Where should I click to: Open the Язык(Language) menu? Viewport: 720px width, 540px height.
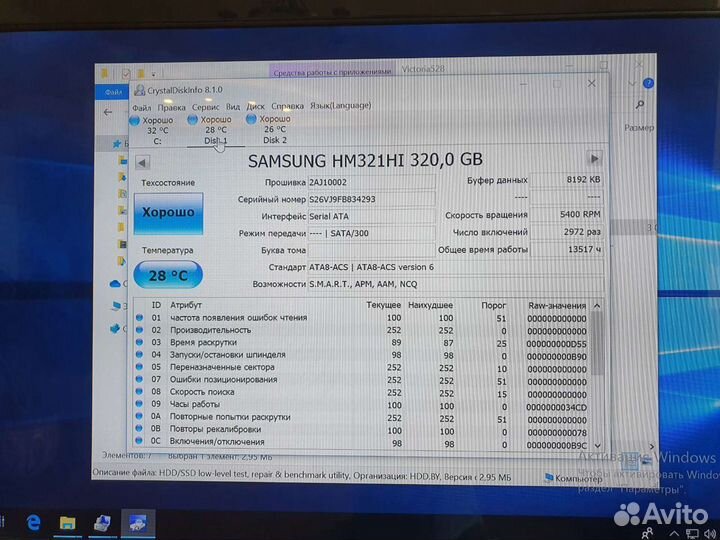point(340,105)
